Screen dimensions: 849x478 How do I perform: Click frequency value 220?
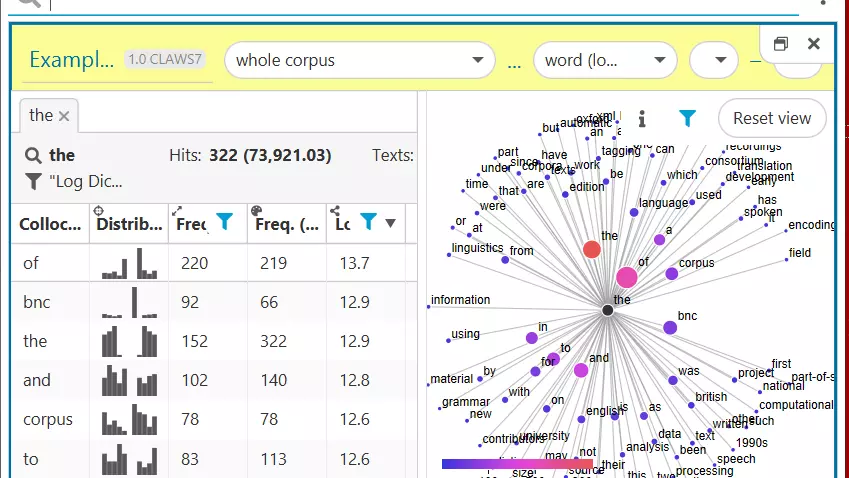point(194,263)
